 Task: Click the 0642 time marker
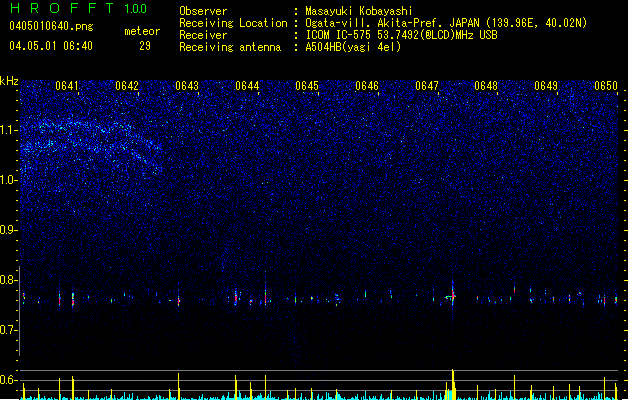pos(127,86)
